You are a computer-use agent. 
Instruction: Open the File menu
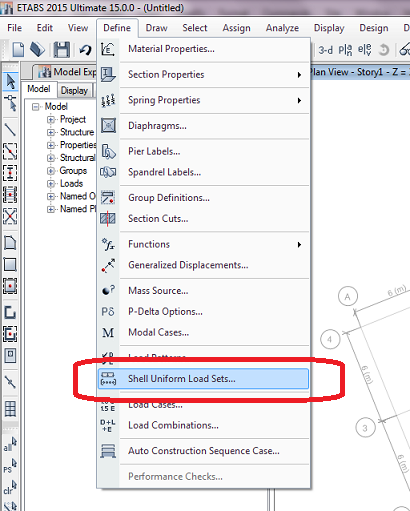[14, 28]
